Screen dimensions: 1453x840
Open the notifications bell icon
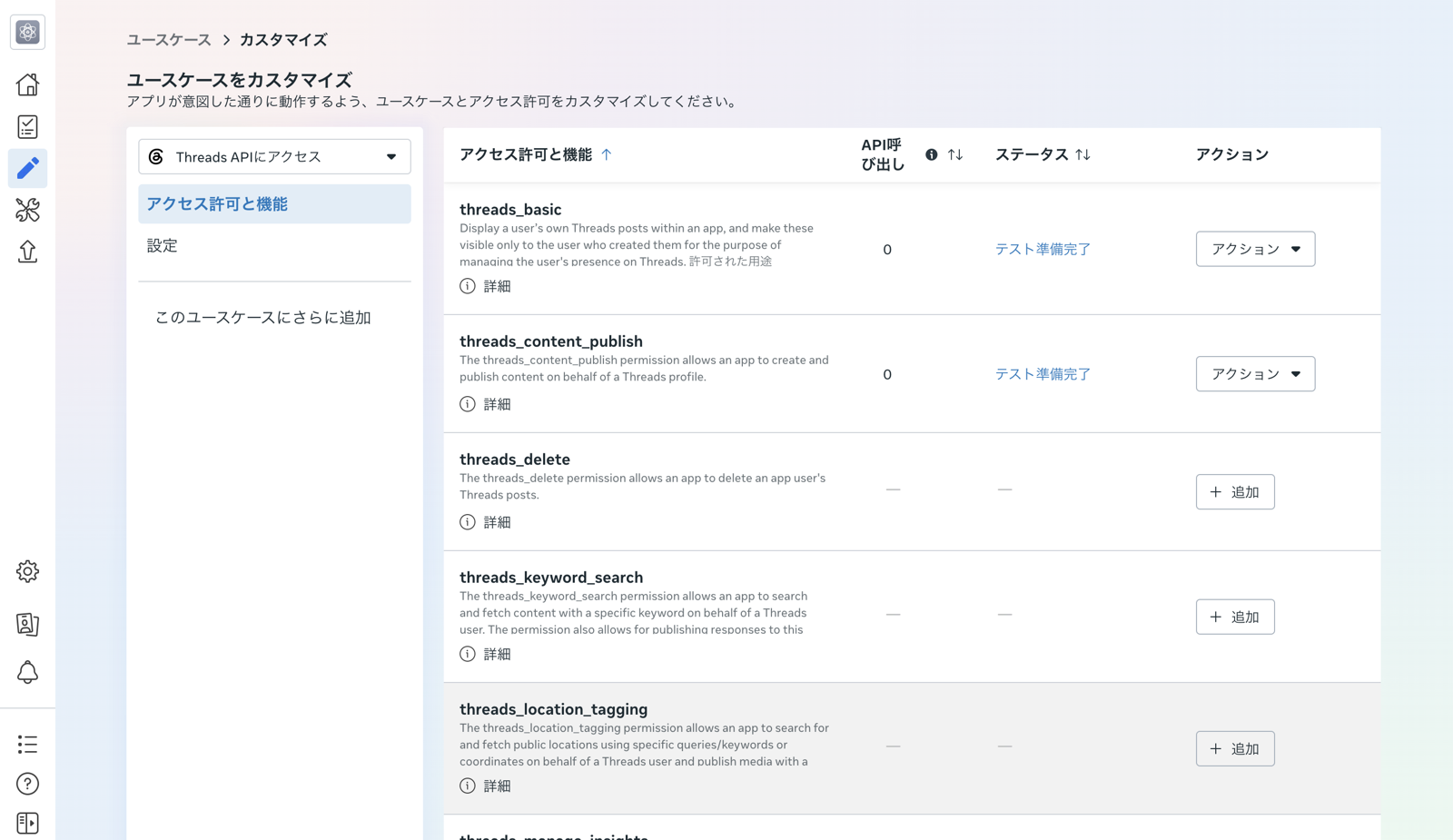point(27,672)
